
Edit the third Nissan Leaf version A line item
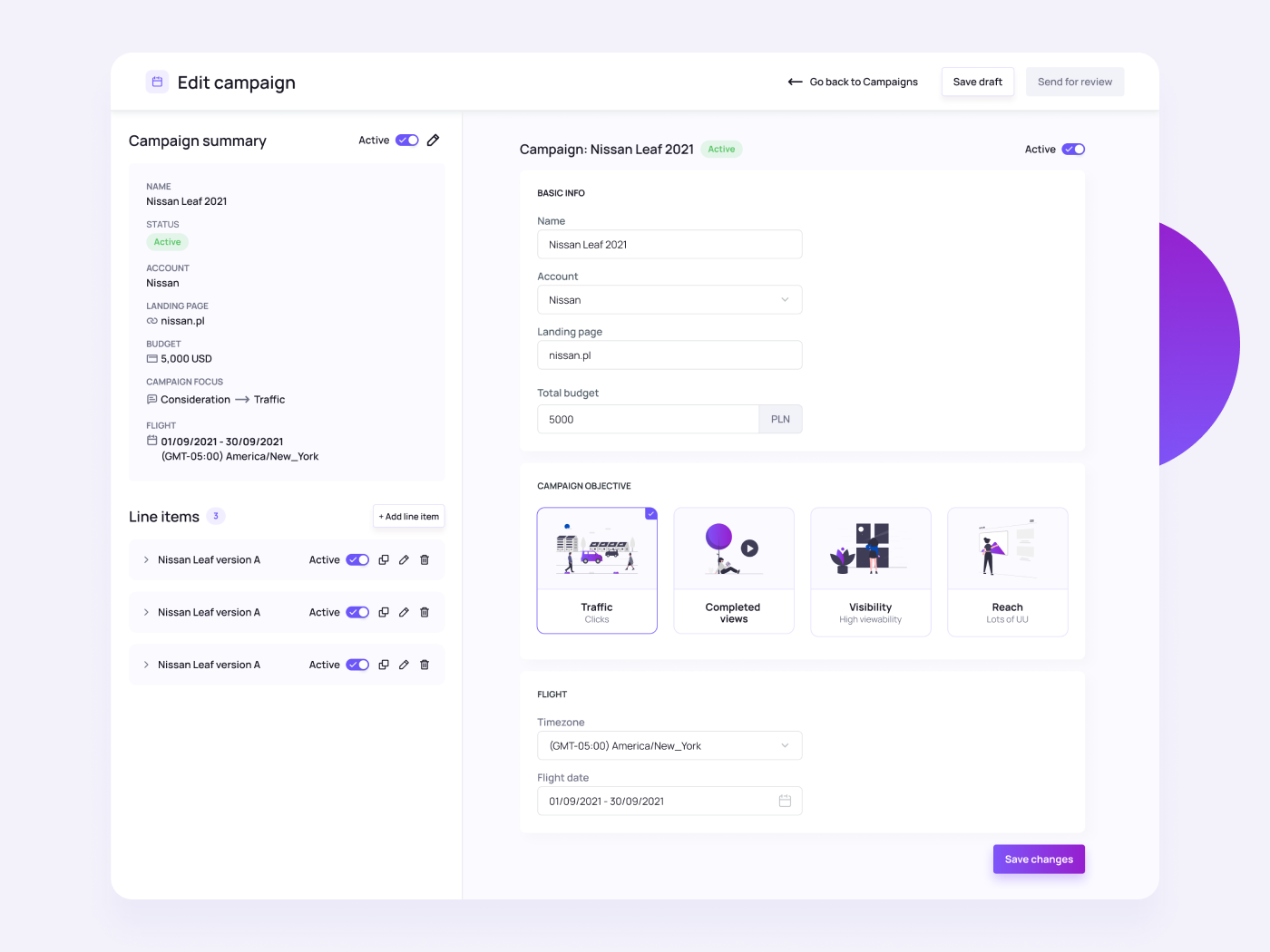(x=404, y=665)
